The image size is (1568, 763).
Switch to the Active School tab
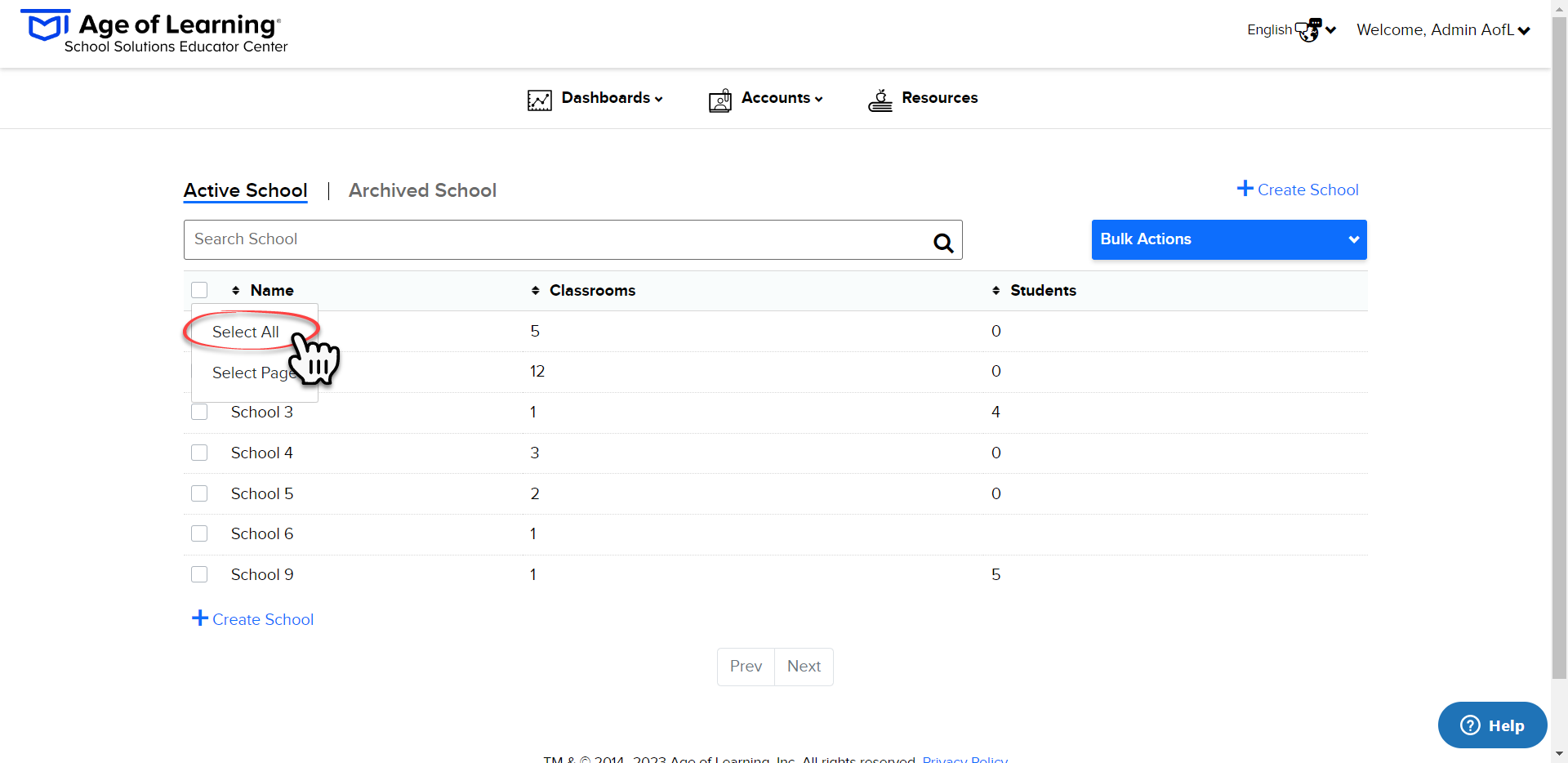246,190
